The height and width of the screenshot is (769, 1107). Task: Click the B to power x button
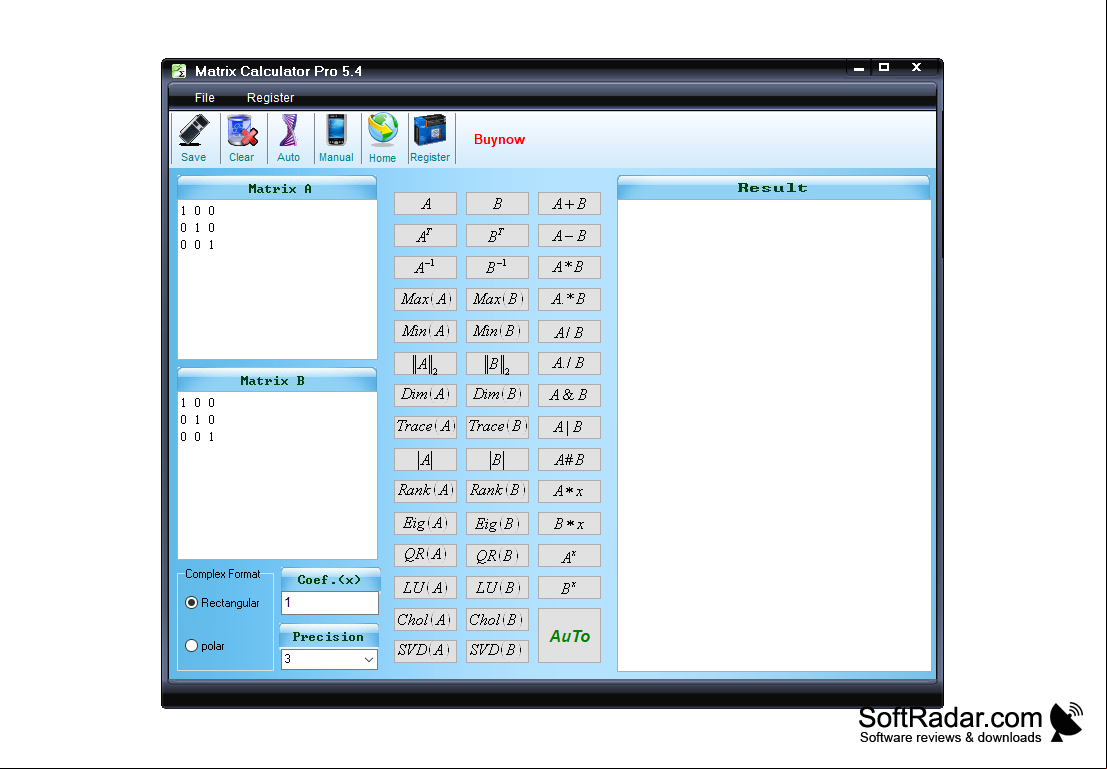569,587
